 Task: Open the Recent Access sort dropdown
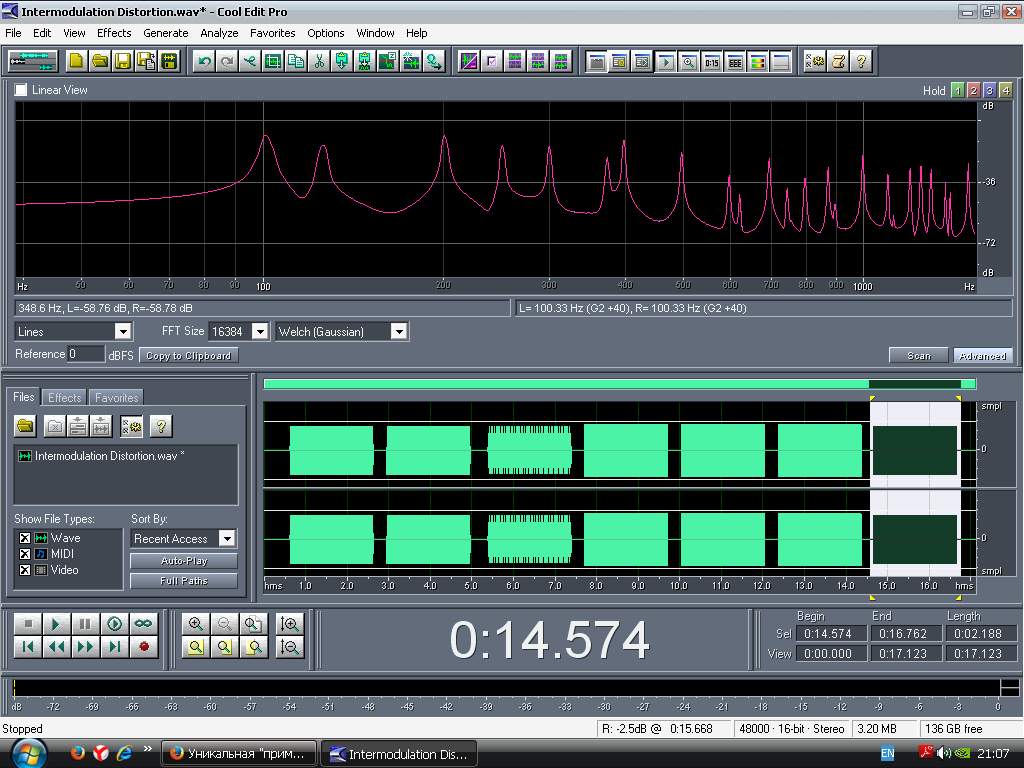227,539
